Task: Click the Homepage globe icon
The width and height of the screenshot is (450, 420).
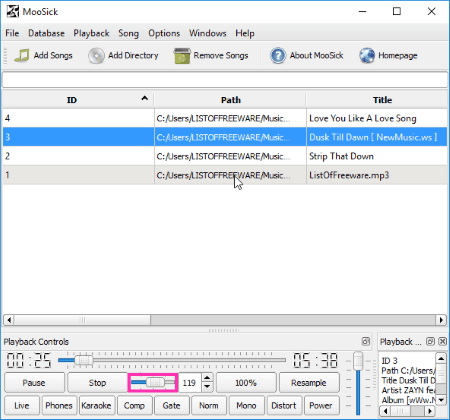Action: click(x=367, y=55)
